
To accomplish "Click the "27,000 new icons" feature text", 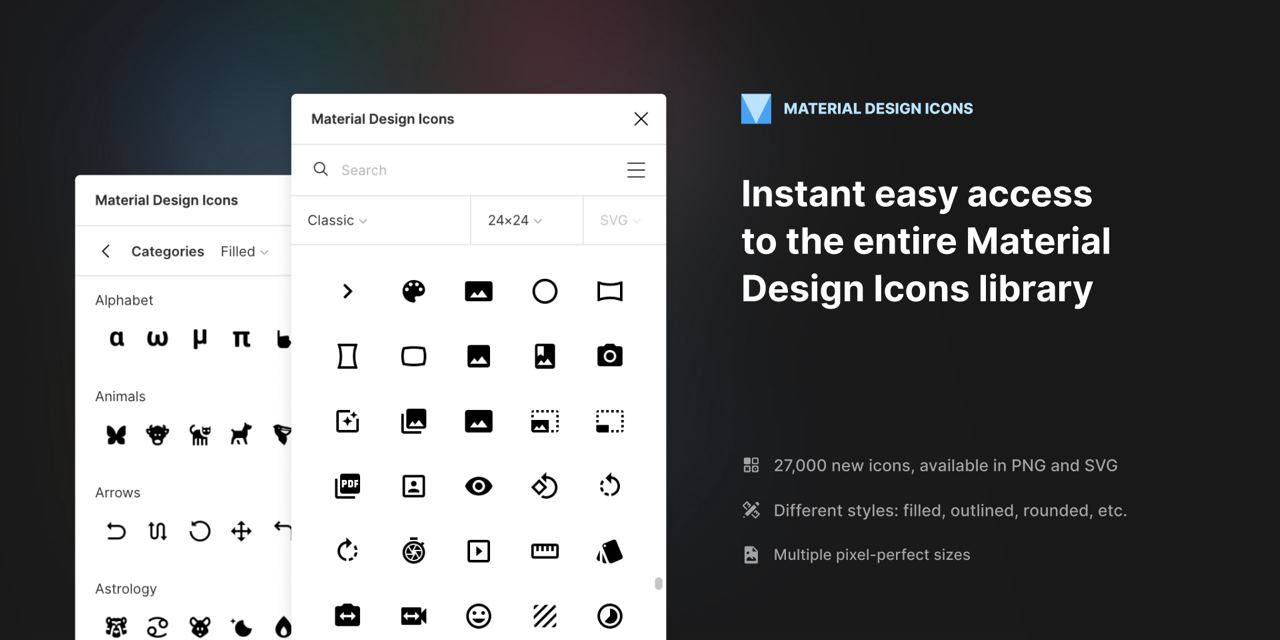I will pos(945,465).
